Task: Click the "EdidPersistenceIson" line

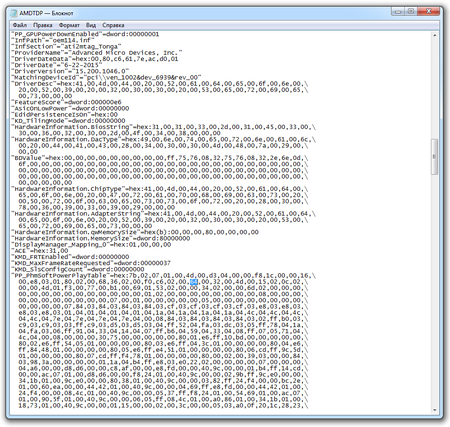Action: click(64, 114)
